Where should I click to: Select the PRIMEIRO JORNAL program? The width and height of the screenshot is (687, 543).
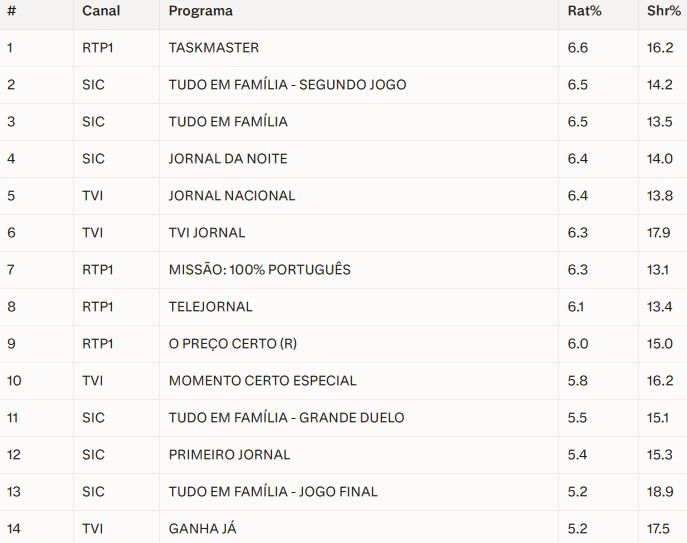[x=229, y=455]
